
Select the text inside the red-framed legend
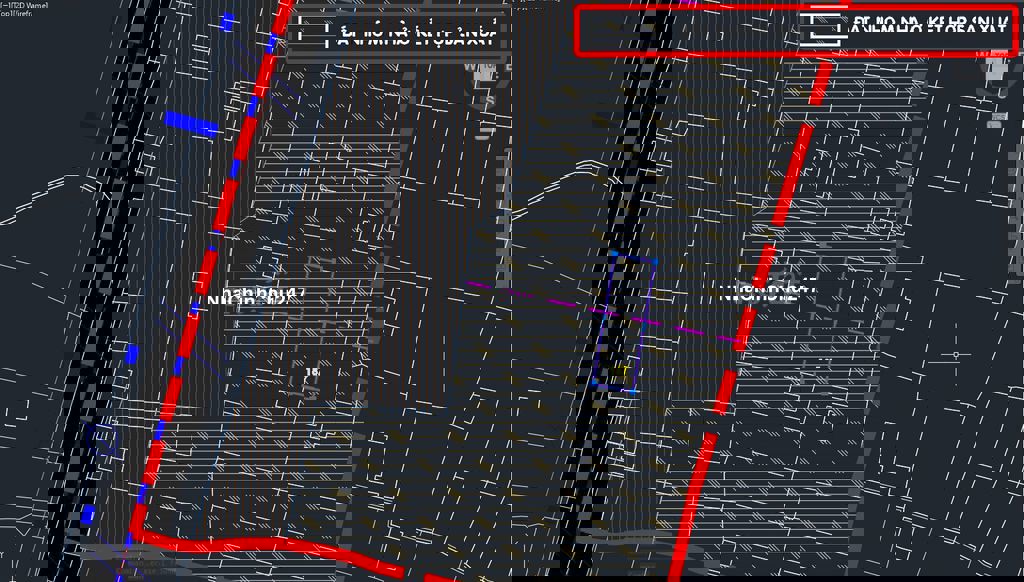point(928,29)
